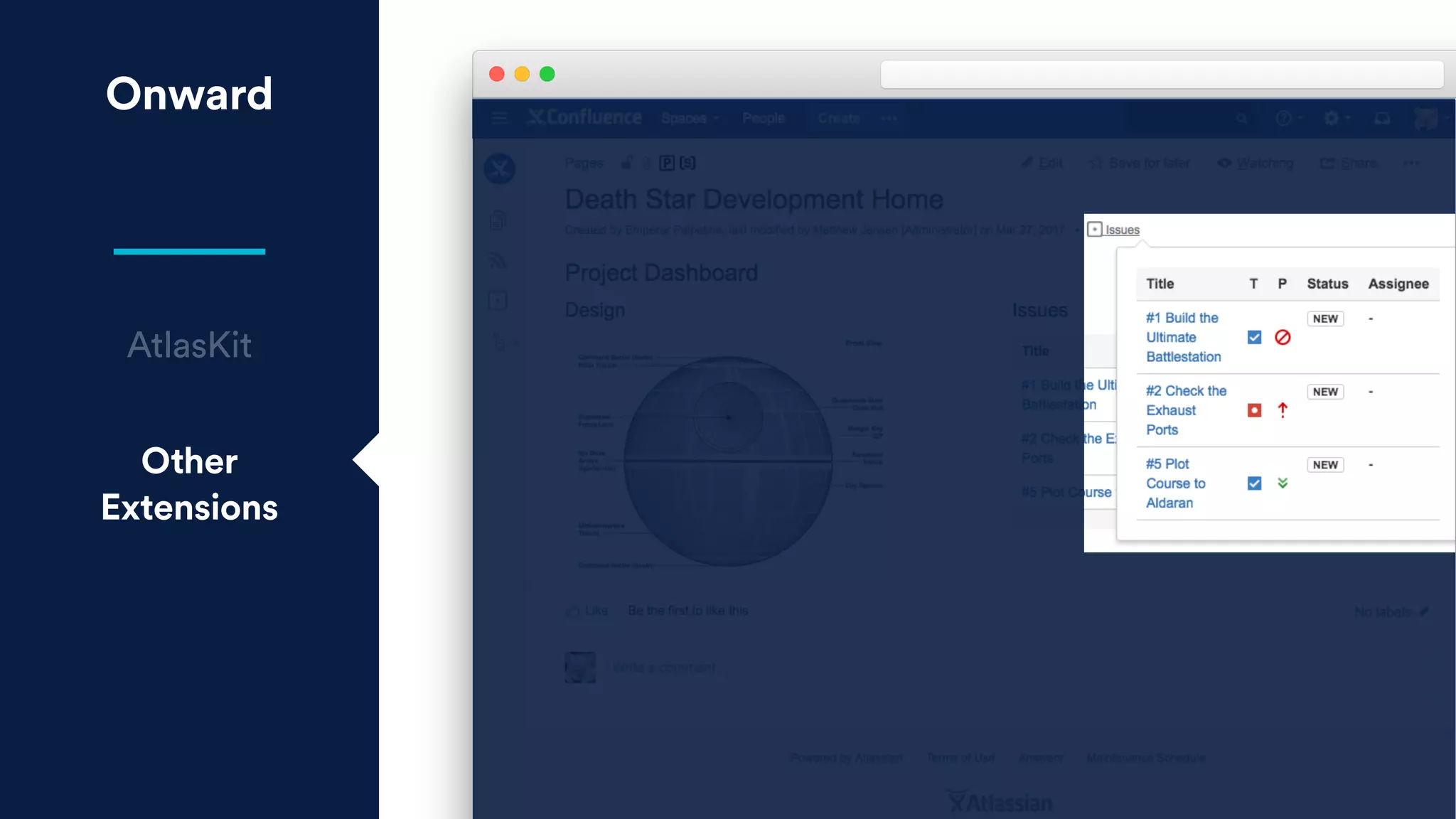
Task: Click the task type icon for issue #1
Action: (x=1254, y=337)
